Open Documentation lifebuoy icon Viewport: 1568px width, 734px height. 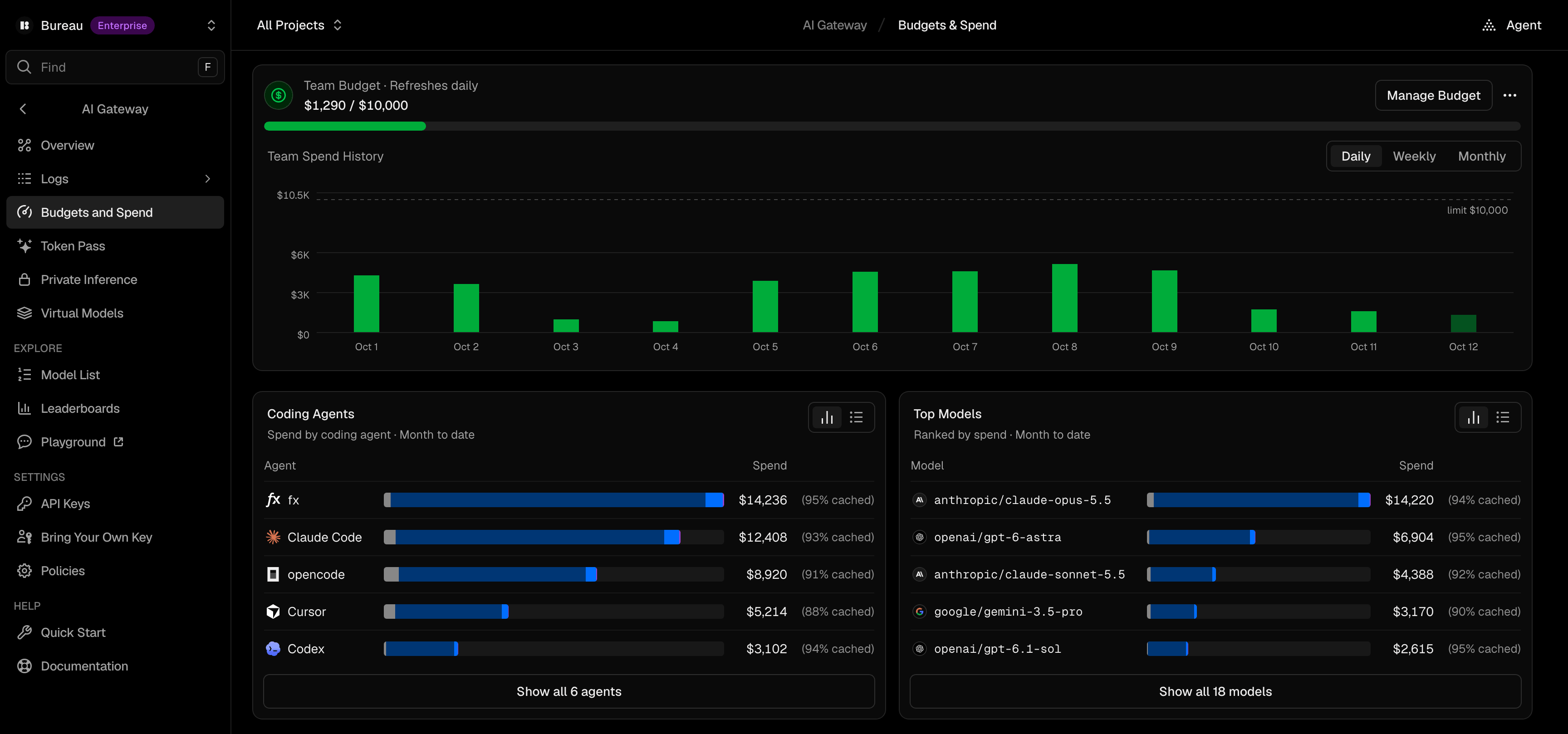24,666
